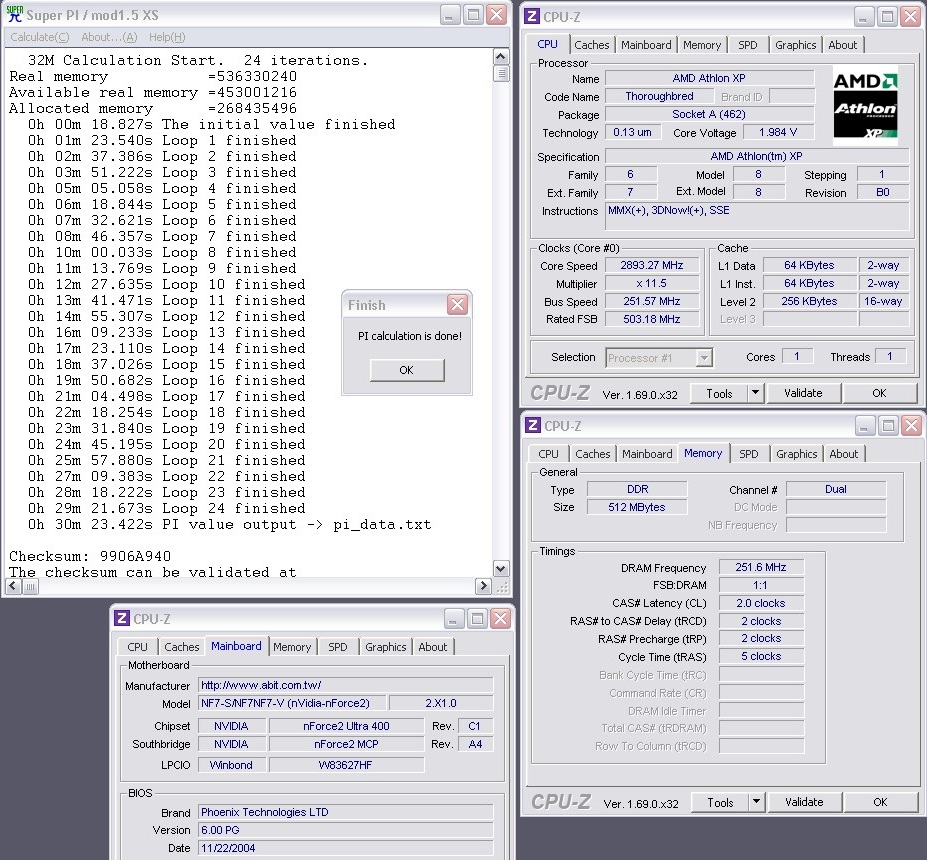Click Validate in top CPU-Z window

[803, 393]
